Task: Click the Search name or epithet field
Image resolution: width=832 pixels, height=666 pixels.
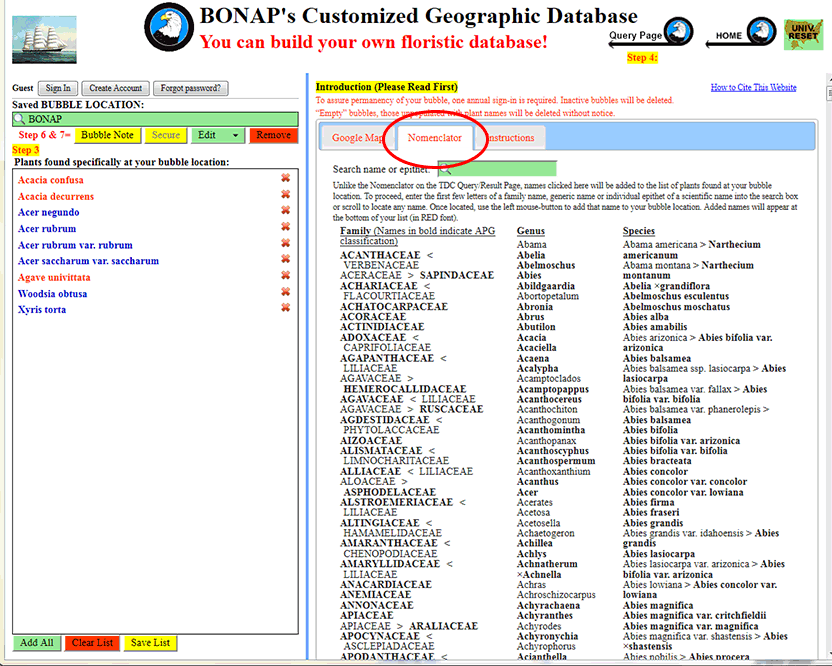Action: [x=497, y=169]
